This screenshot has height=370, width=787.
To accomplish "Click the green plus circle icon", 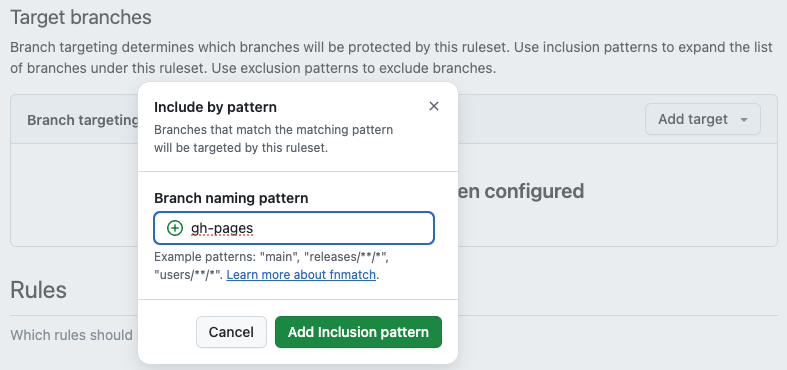I will (175, 228).
